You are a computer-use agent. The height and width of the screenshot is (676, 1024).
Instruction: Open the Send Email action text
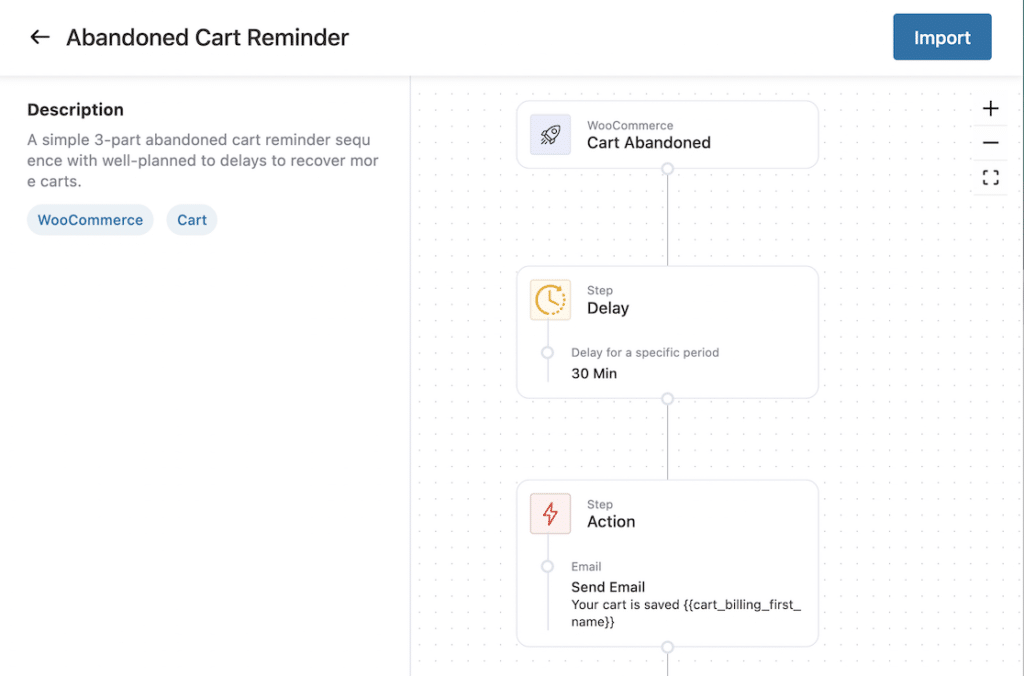tap(608, 587)
